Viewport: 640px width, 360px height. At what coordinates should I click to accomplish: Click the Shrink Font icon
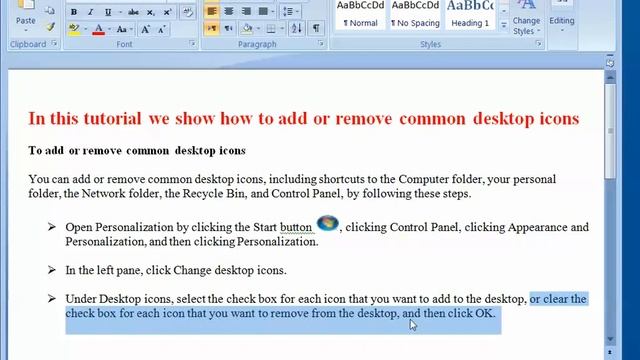[x=162, y=29]
